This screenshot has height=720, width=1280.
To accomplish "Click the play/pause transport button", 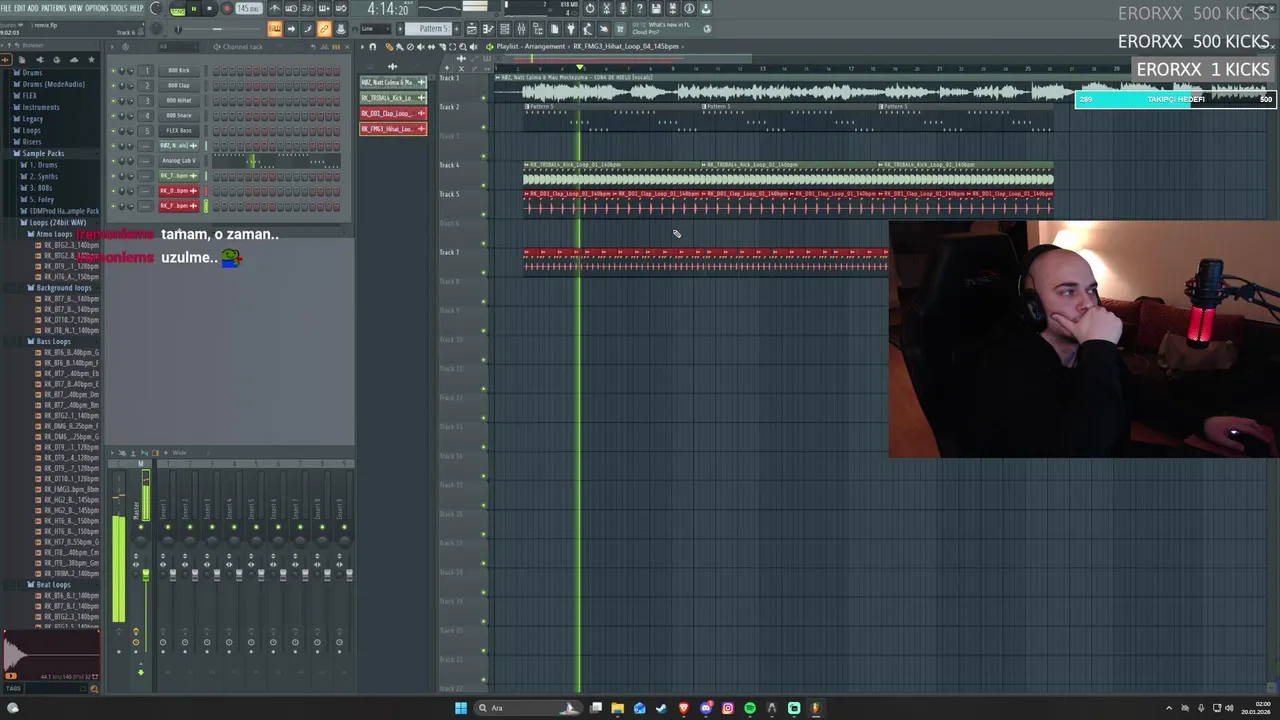I will tap(193, 9).
